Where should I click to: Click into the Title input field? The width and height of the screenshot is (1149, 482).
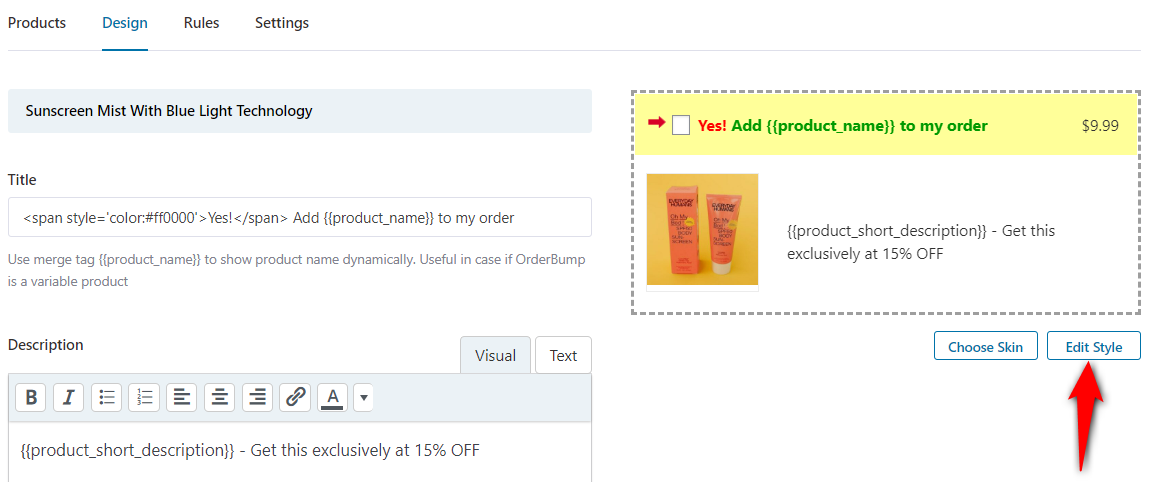pos(300,218)
